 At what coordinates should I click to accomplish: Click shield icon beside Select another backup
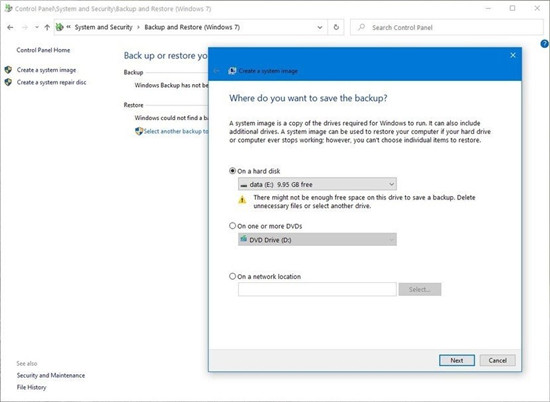pyautogui.click(x=139, y=131)
